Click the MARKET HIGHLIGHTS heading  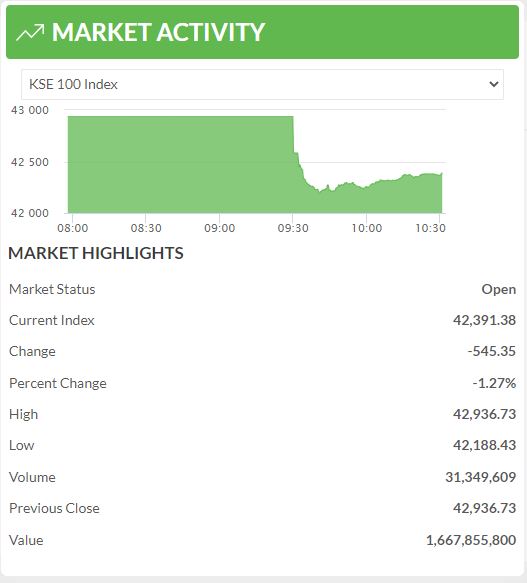96,253
